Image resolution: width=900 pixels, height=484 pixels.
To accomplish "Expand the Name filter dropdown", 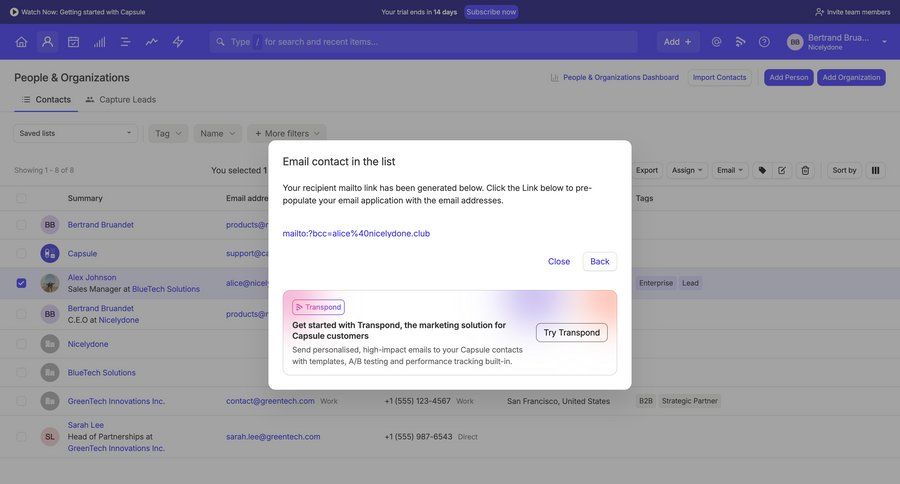I will point(218,133).
